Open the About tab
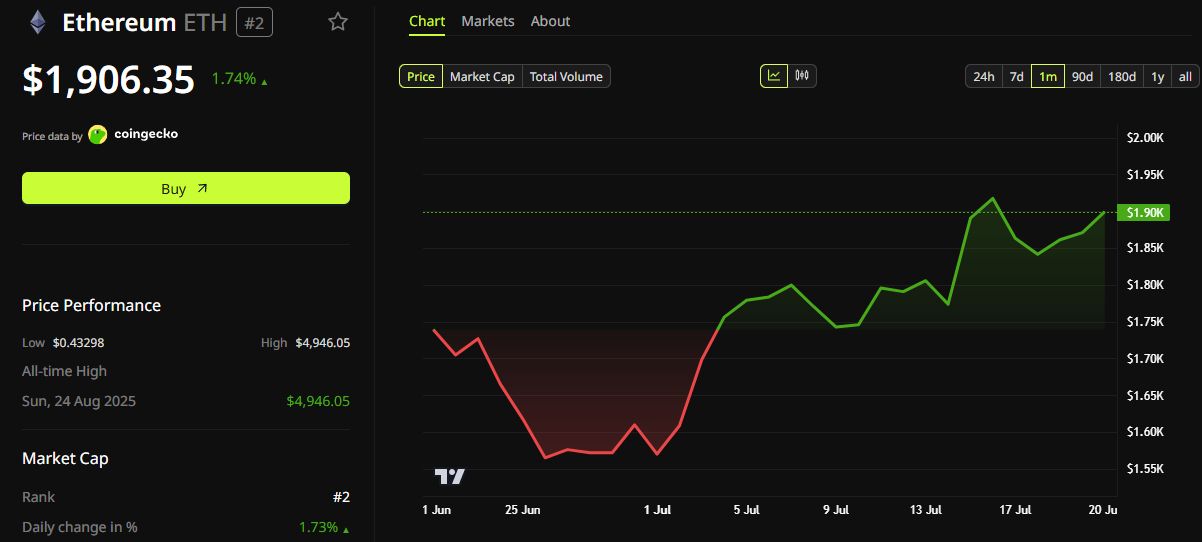 [550, 21]
